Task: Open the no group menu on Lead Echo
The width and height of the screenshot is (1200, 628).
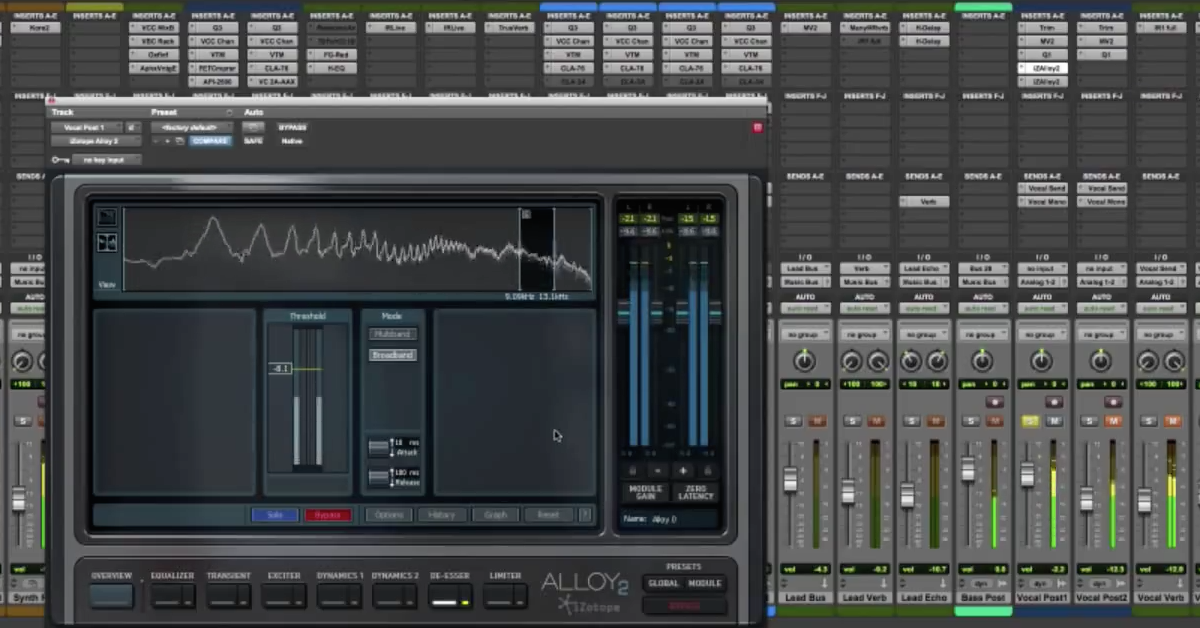Action: [x=924, y=334]
